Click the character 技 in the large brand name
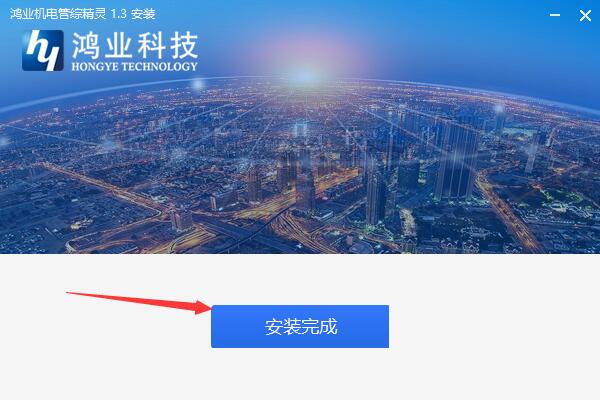Image resolution: width=600 pixels, height=400 pixels. [184, 46]
